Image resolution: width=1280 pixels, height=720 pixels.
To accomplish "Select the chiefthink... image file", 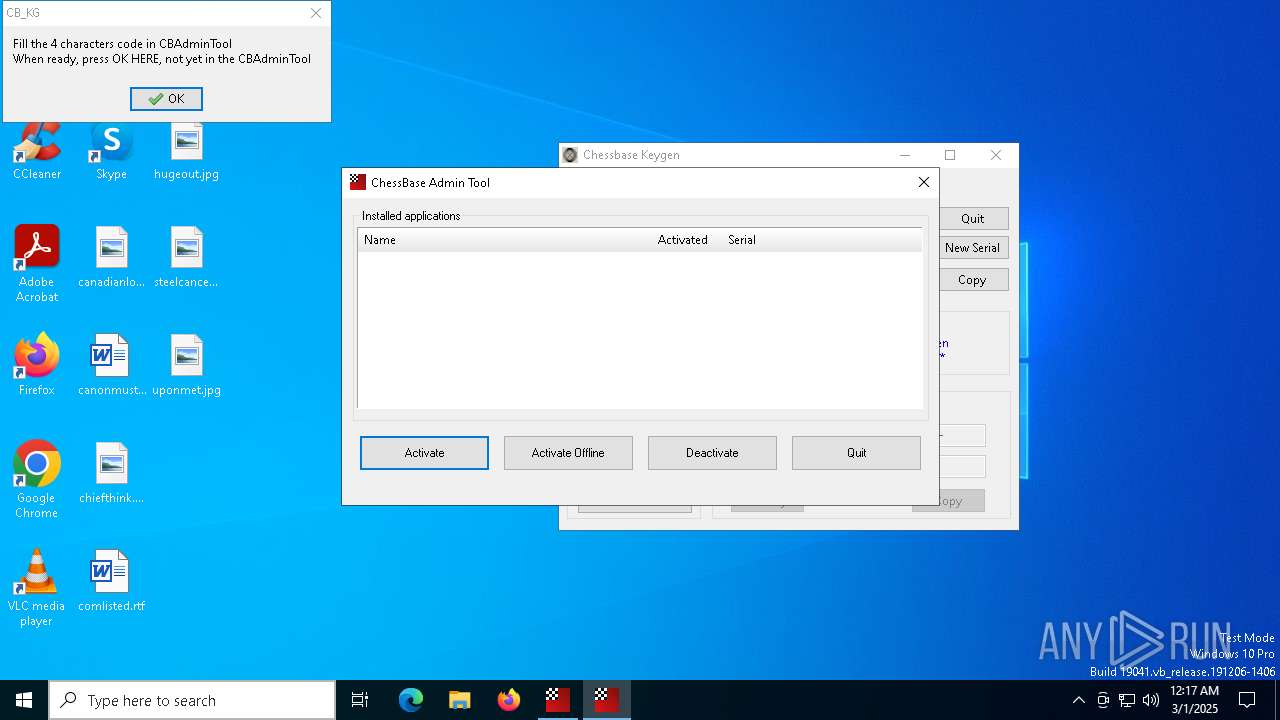I will (112, 474).
